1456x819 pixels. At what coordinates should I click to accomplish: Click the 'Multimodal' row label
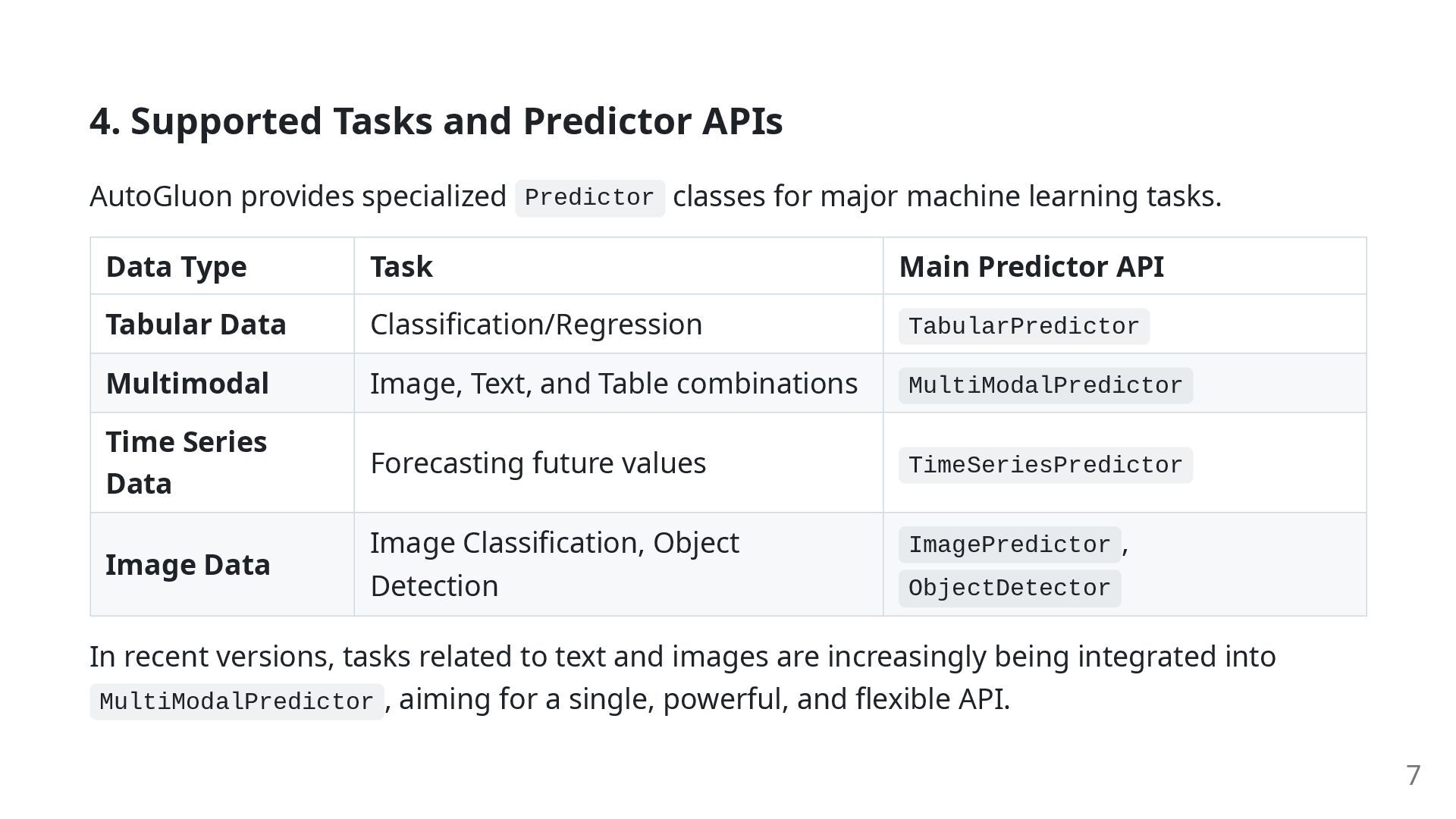[187, 384]
